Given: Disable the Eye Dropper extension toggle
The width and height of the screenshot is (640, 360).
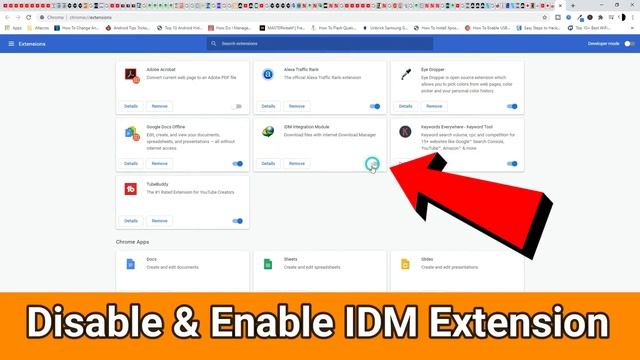Looking at the screenshot, I should [x=512, y=106].
